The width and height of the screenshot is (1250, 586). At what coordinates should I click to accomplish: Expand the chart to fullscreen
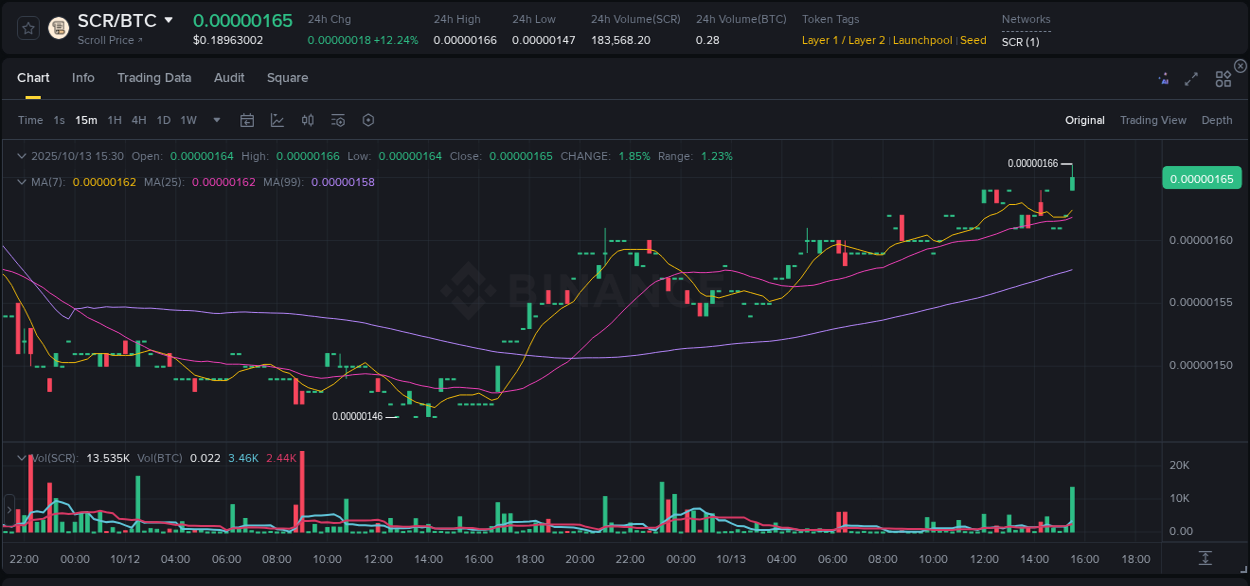[x=1191, y=78]
